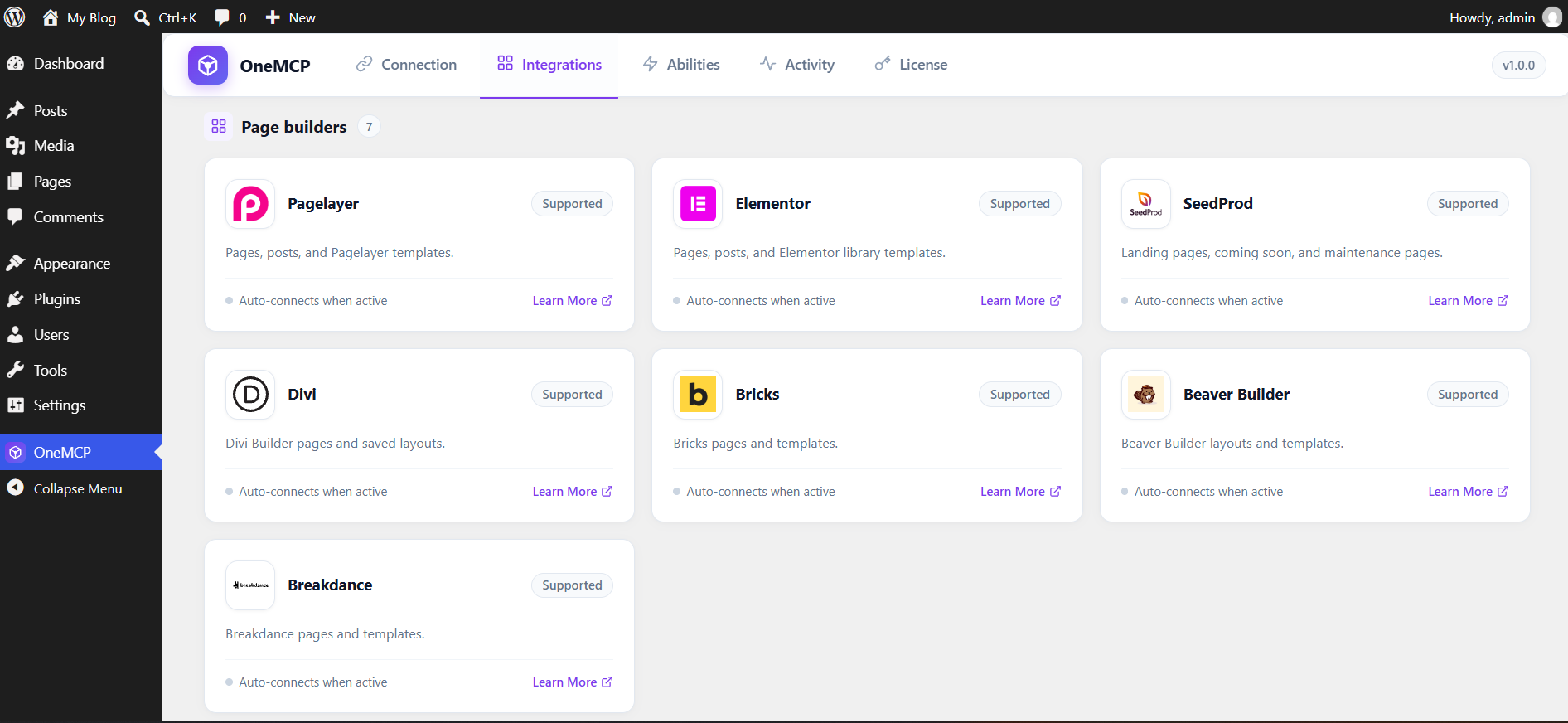Open Pages in the sidebar

click(x=81, y=182)
